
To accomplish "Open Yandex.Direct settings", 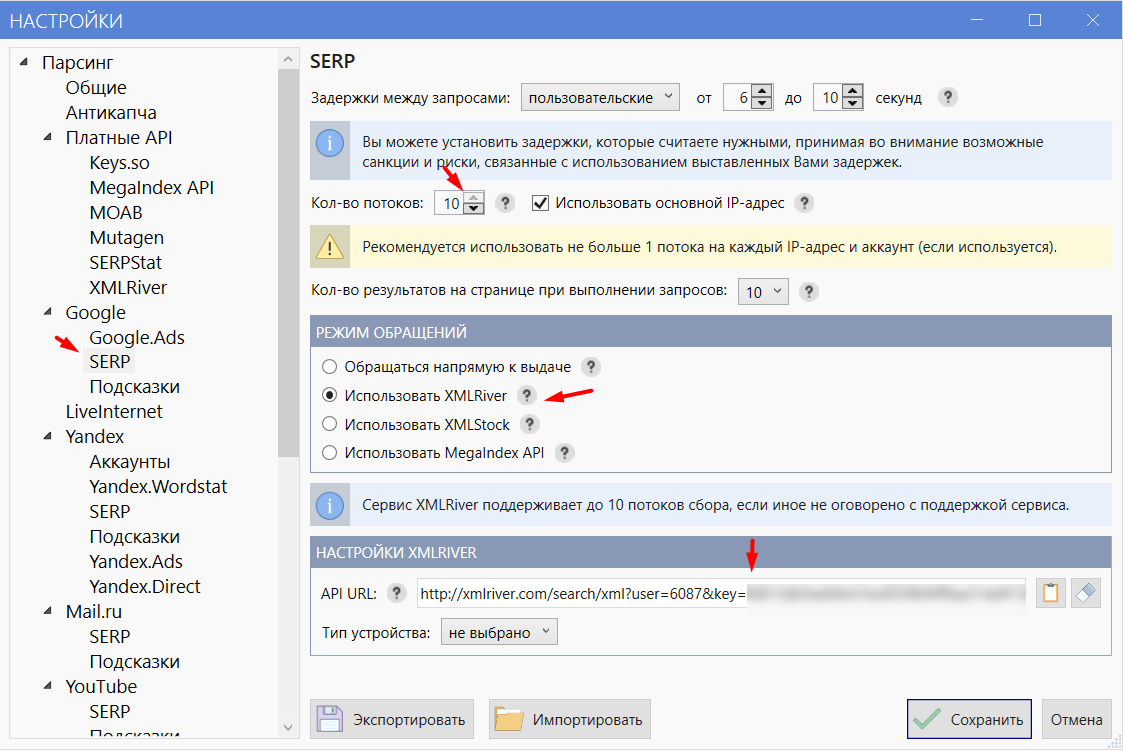I will (x=145, y=586).
